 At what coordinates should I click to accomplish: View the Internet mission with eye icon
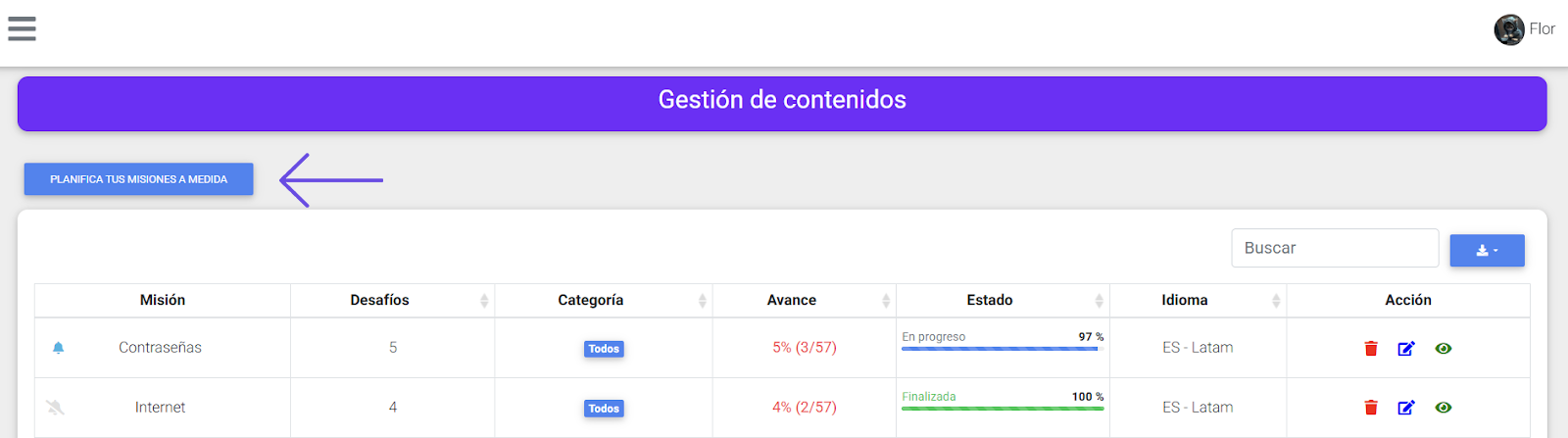[1444, 408]
